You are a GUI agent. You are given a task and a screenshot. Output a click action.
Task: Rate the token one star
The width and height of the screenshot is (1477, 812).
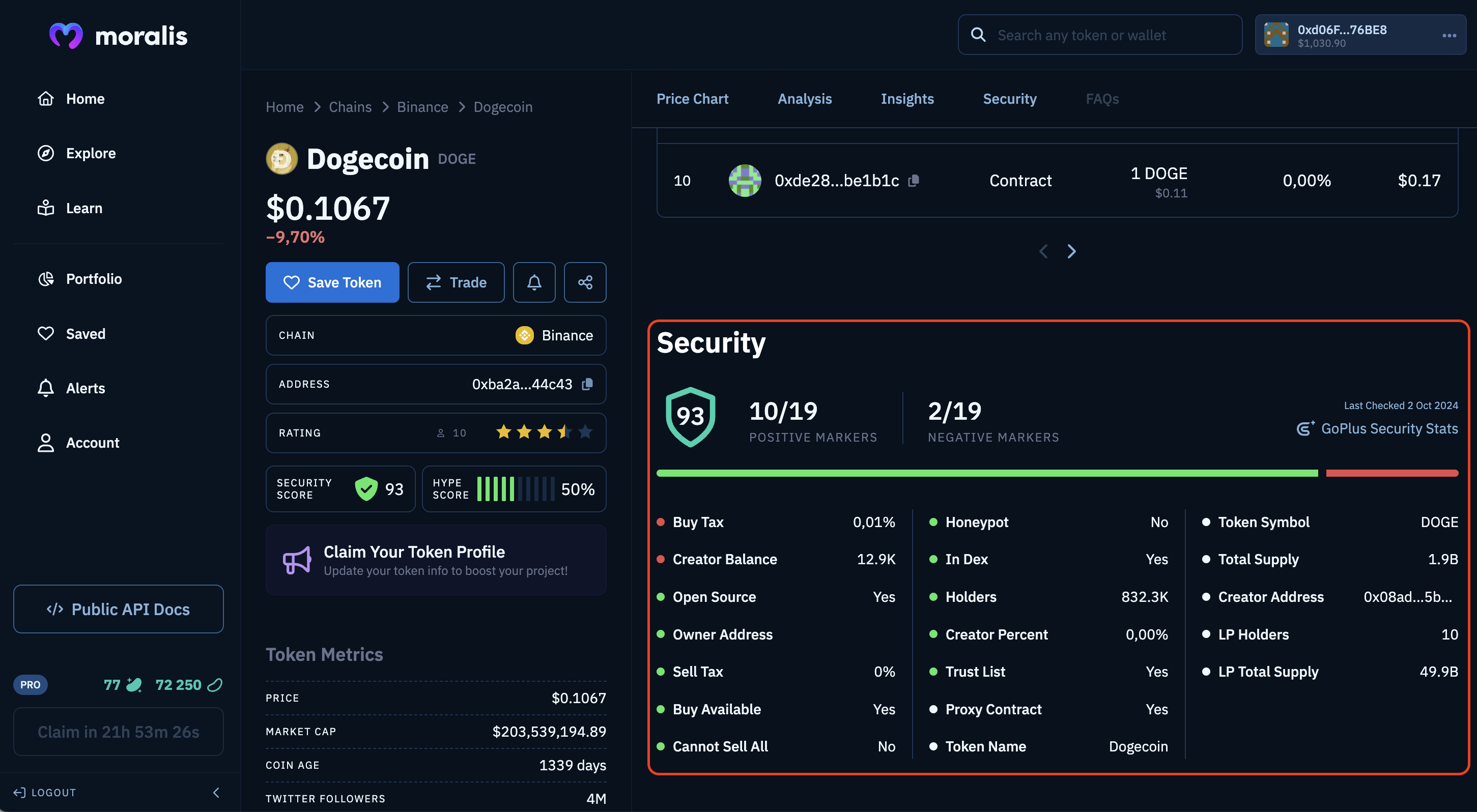[x=503, y=431]
